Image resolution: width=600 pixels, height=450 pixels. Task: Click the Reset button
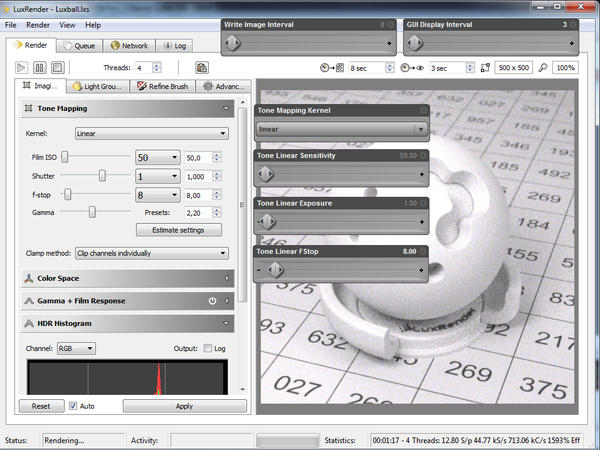41,406
